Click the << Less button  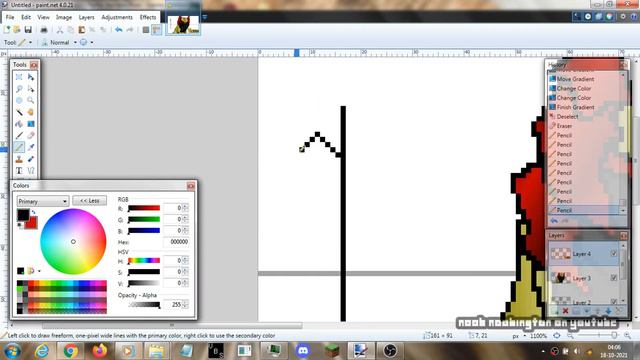click(x=89, y=201)
